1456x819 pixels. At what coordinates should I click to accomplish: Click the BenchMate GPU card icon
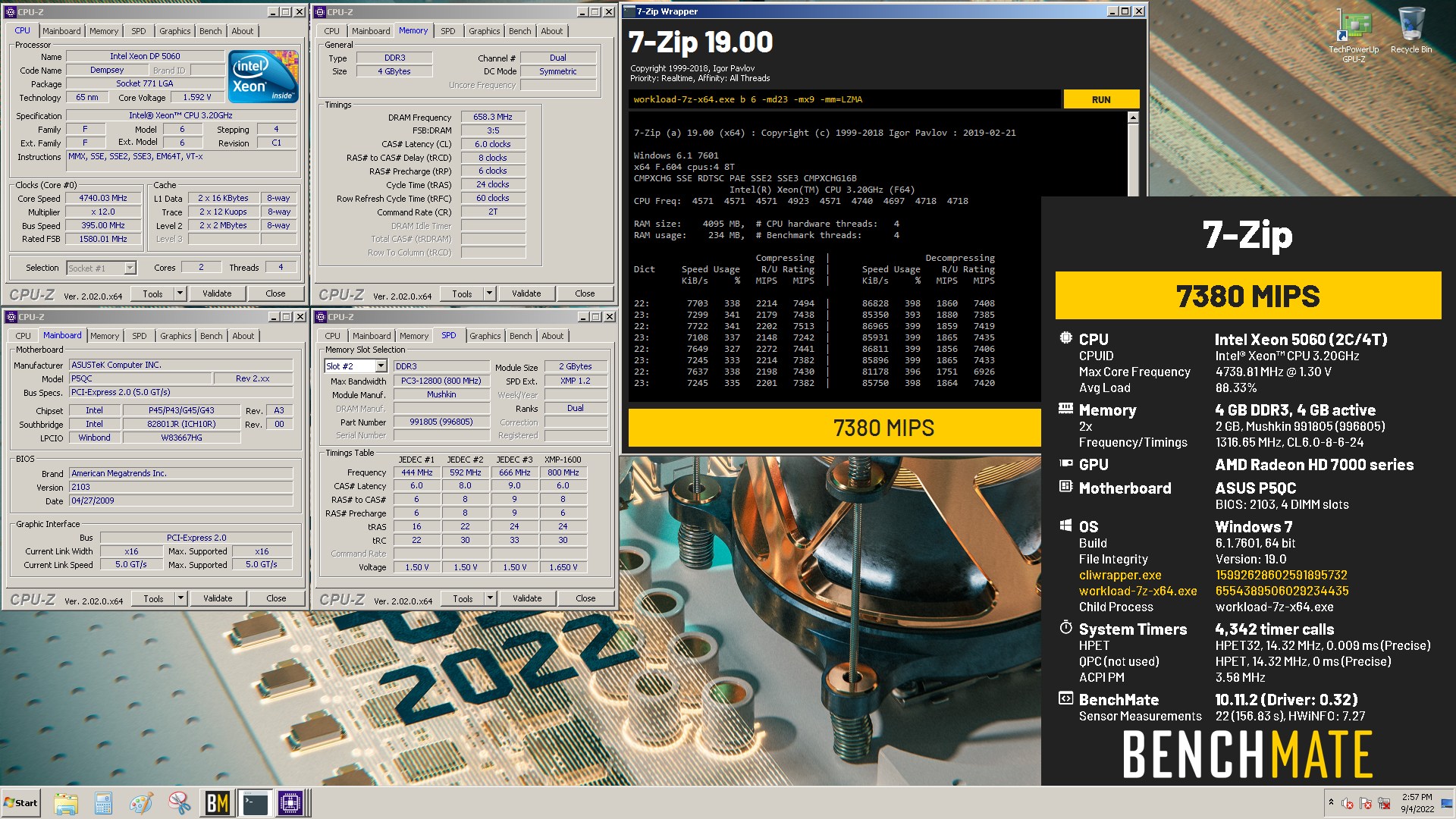[1065, 463]
